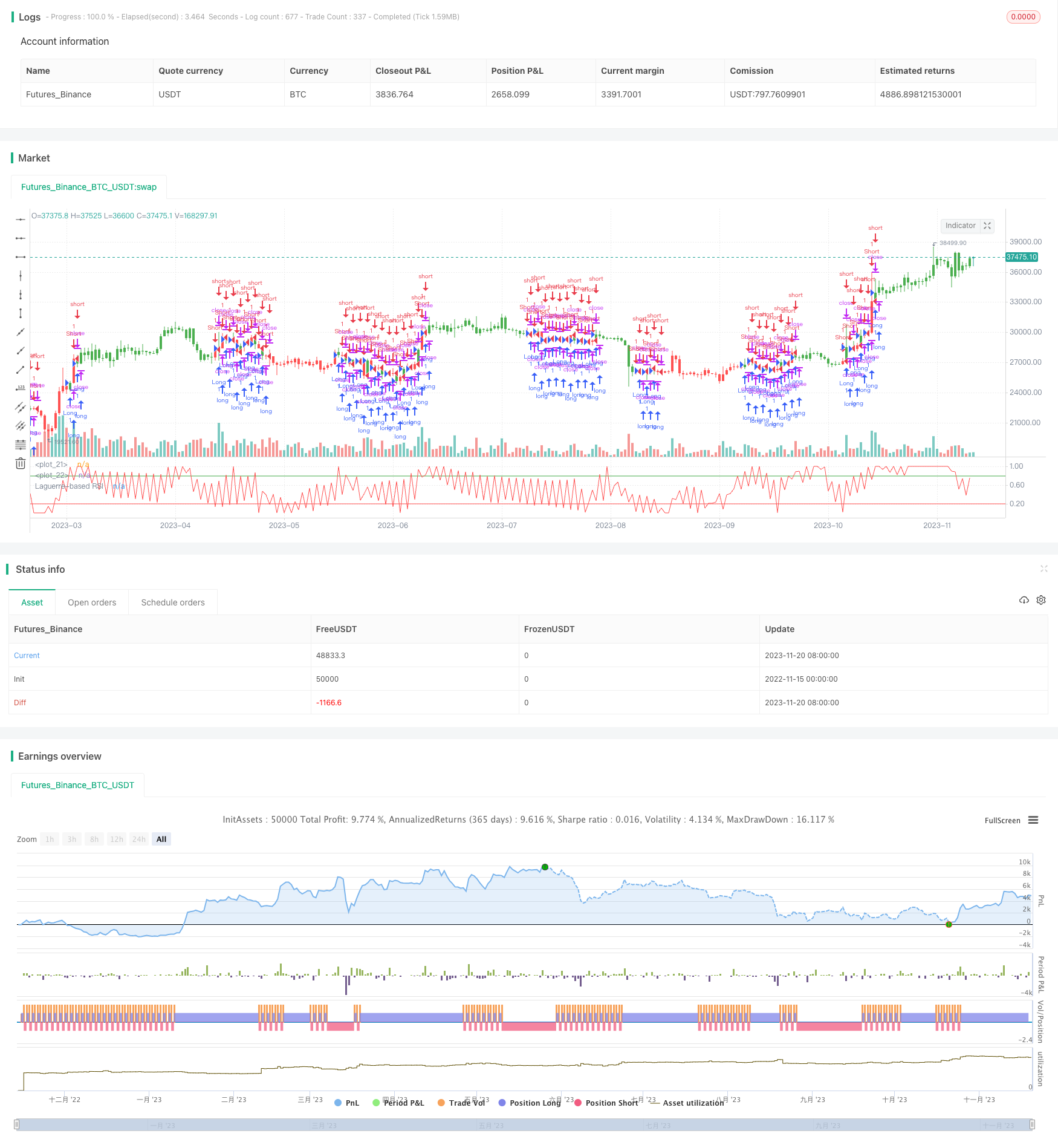Select the 24h zoom range button
1058x1148 pixels.
(139, 839)
